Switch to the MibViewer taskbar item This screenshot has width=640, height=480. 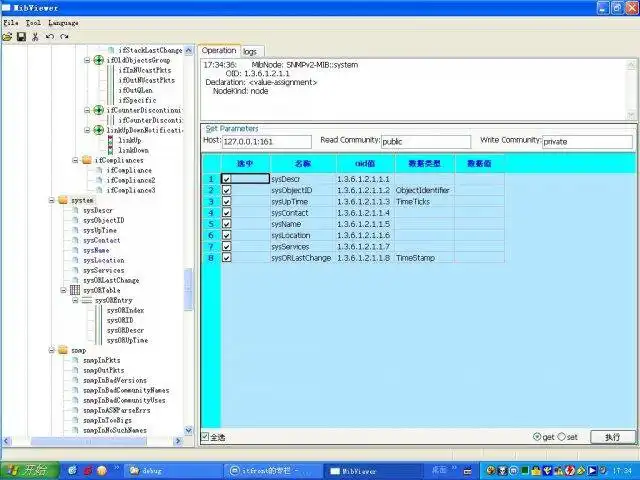point(373,471)
